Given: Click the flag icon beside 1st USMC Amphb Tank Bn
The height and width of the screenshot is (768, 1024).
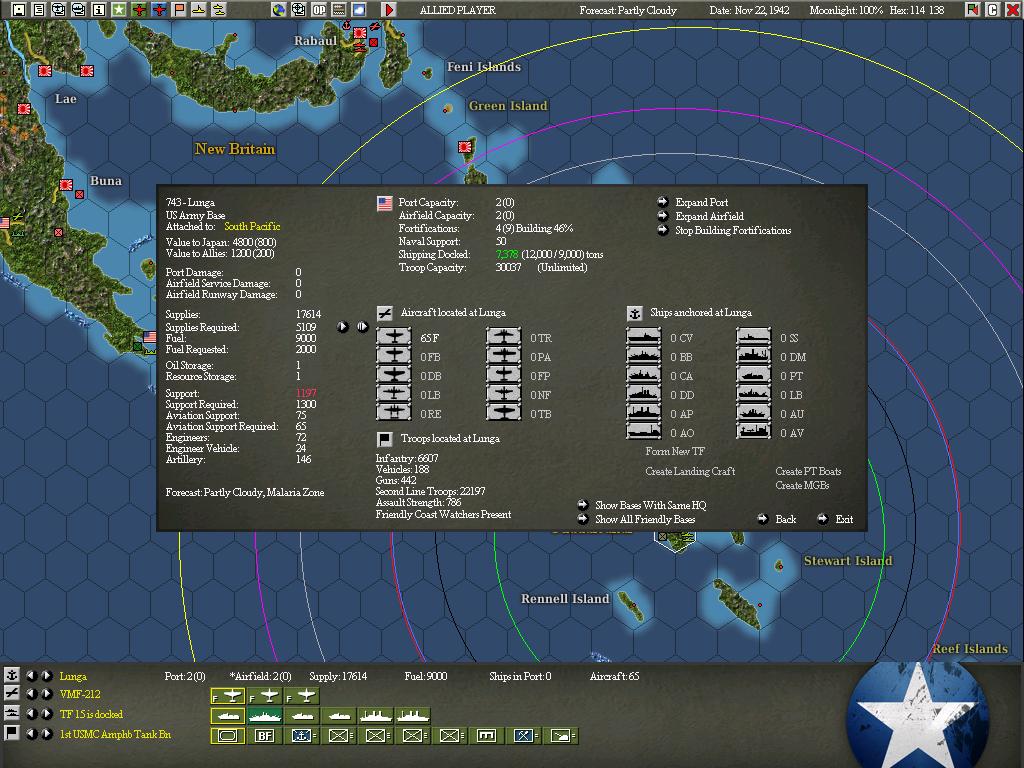Looking at the screenshot, I should [11, 733].
